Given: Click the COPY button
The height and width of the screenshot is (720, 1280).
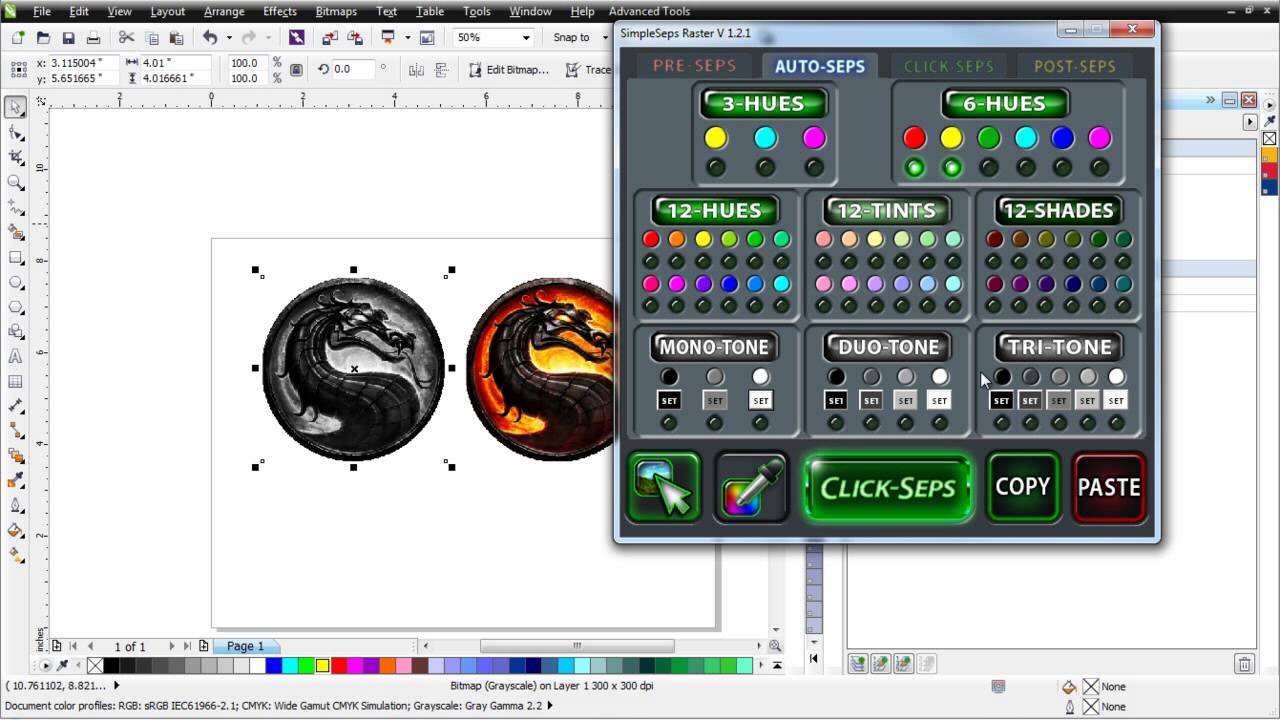Looking at the screenshot, I should point(1023,487).
